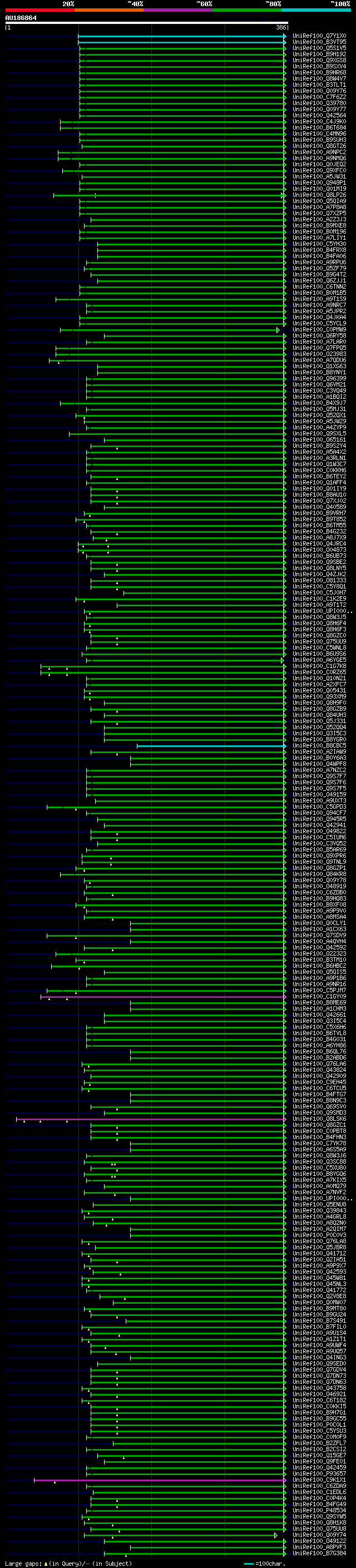This screenshot has width=356, height=1568.
Task: Open hit UniRef100_B9H192
Action: (319, 54)
